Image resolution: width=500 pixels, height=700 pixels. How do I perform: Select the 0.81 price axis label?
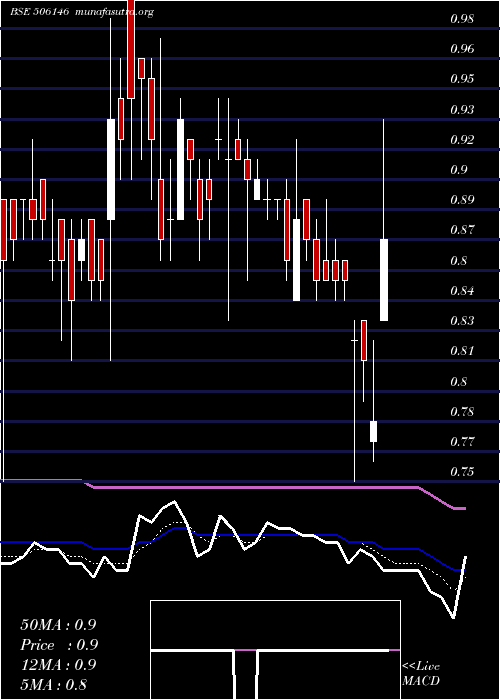pyautogui.click(x=461, y=351)
